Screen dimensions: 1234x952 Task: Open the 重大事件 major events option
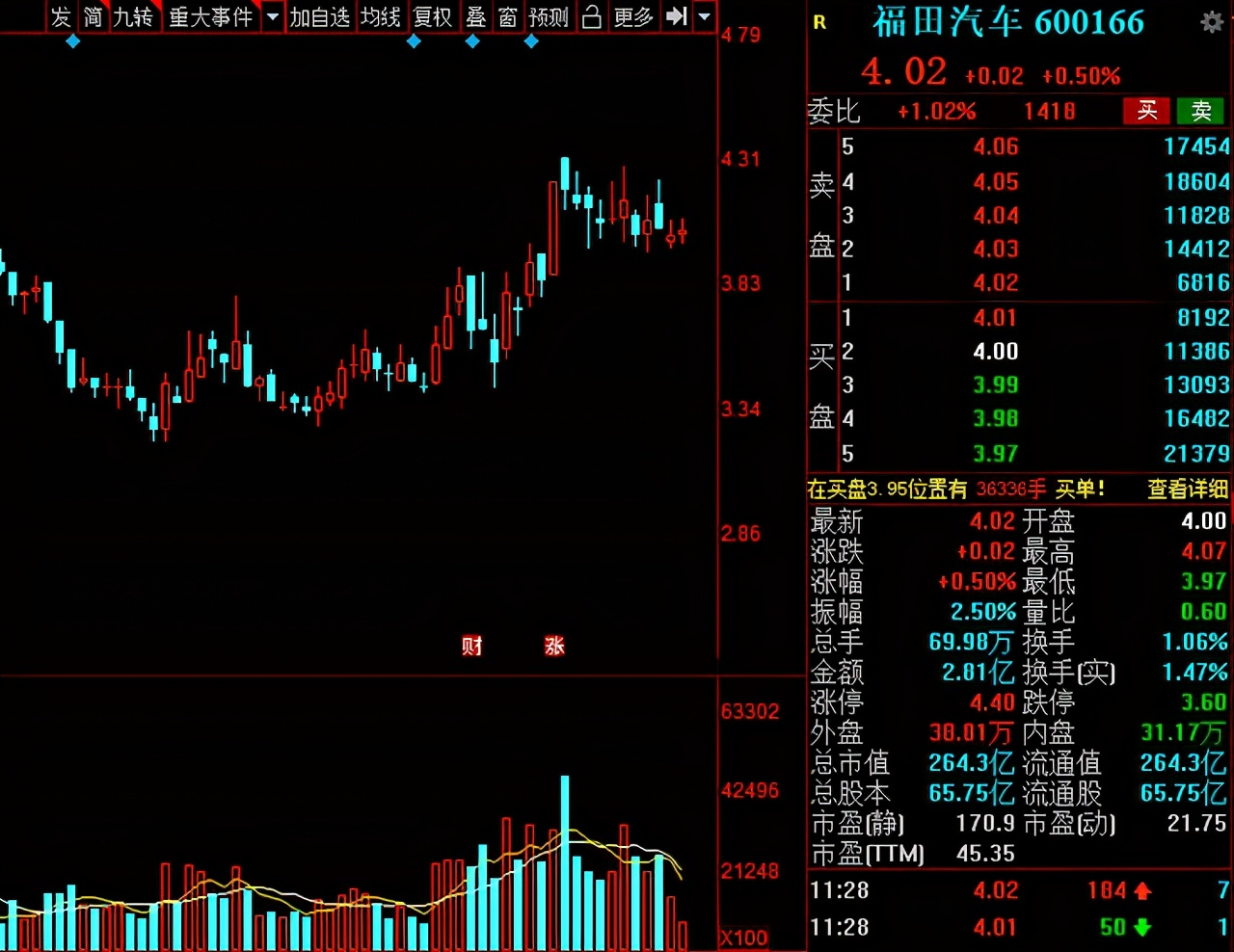tap(211, 16)
